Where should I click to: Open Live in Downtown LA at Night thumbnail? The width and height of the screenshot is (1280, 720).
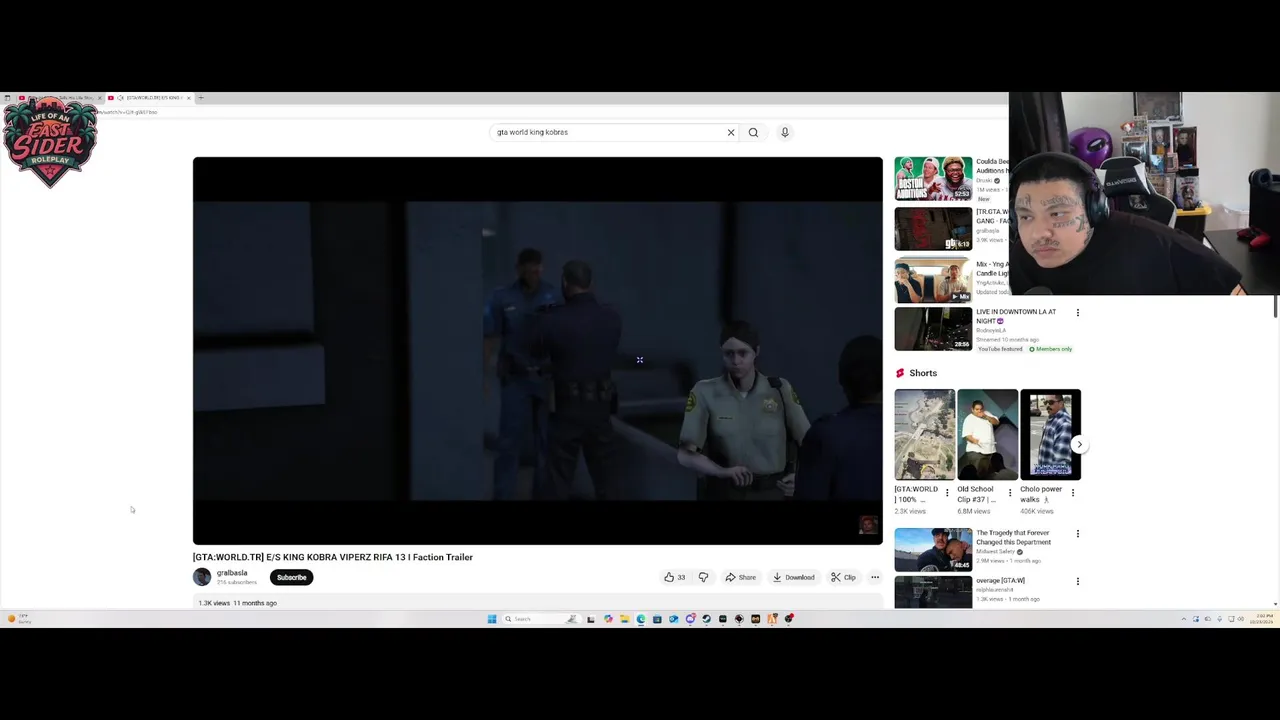coord(933,329)
